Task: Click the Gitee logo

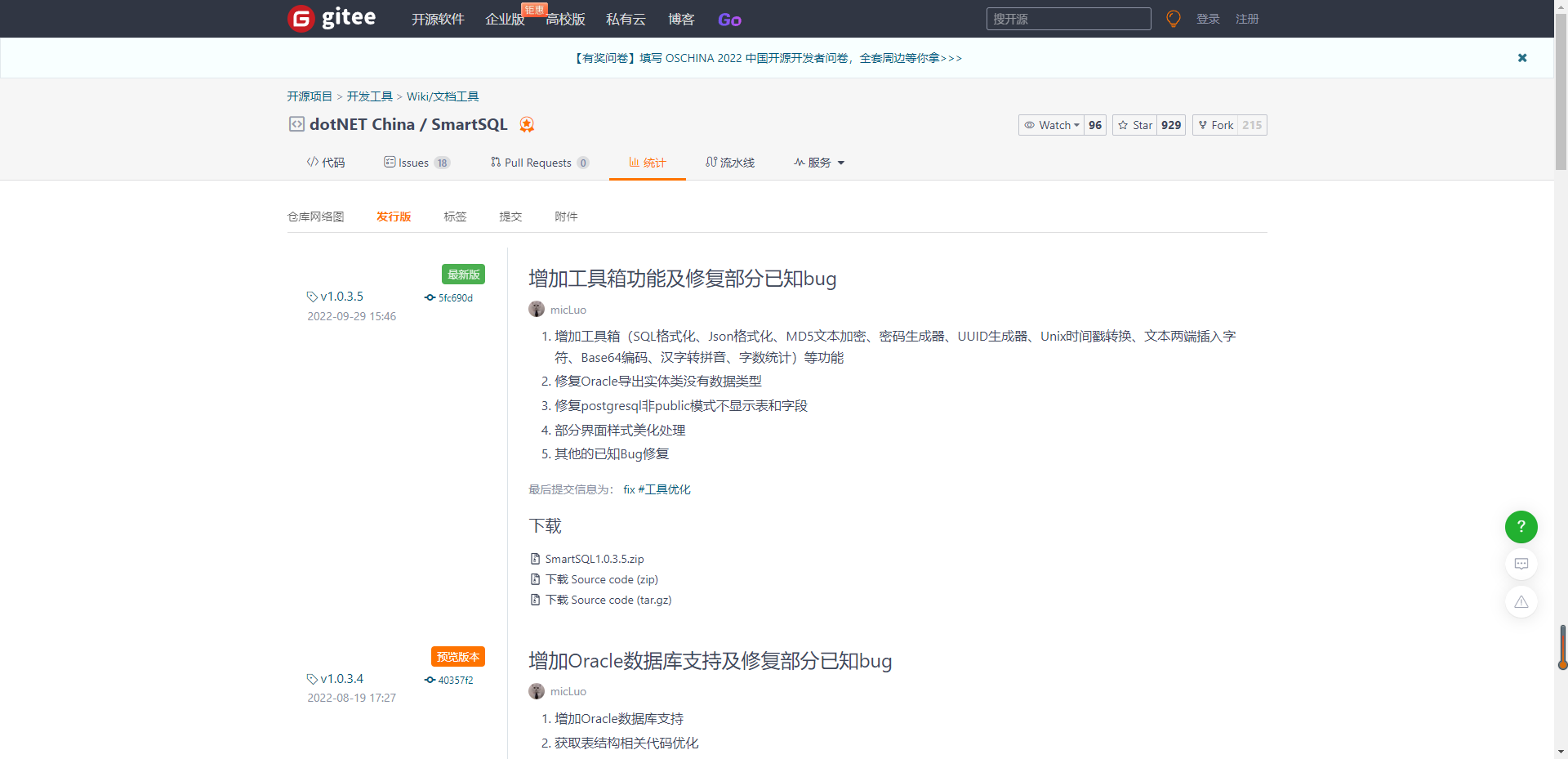Action: point(332,18)
